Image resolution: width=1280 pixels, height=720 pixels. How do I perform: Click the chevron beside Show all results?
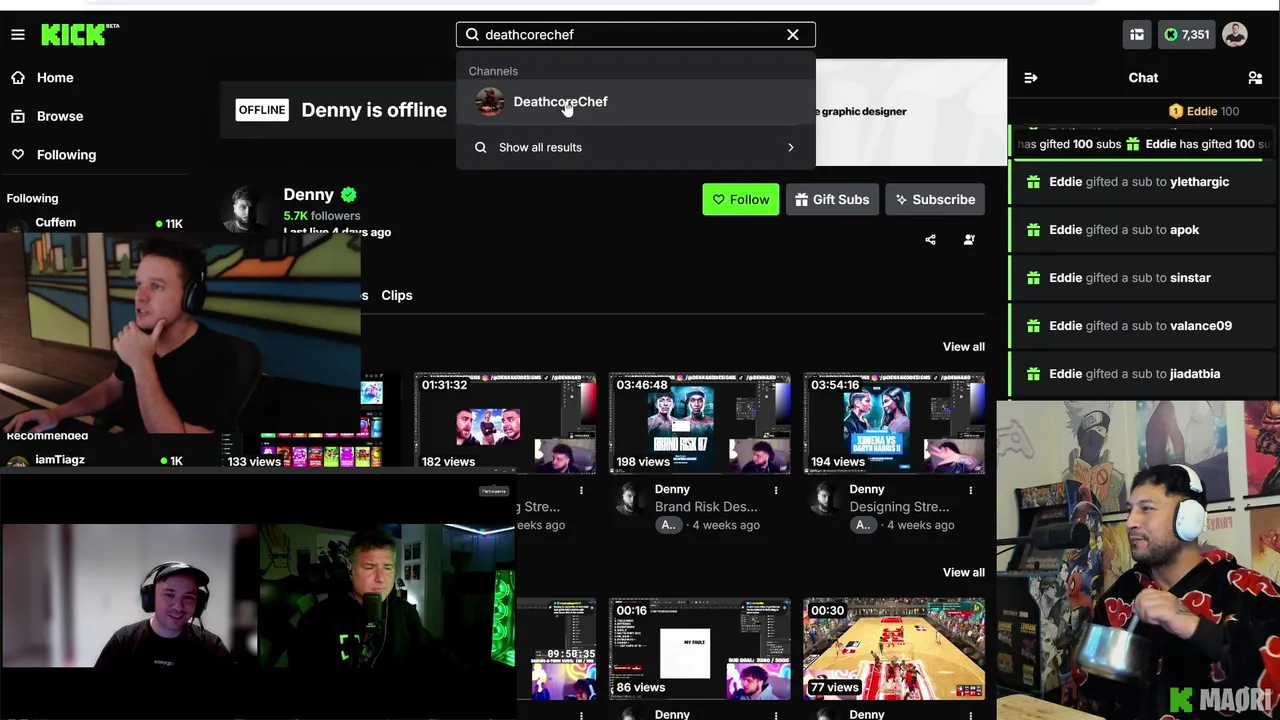[x=791, y=148]
